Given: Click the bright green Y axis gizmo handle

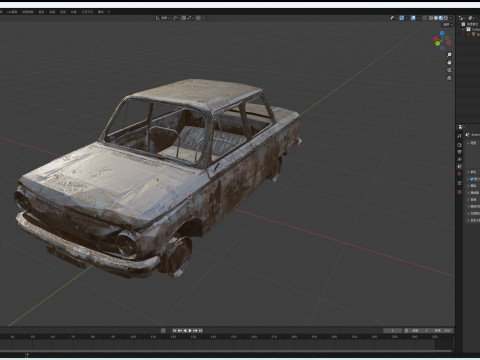Looking at the screenshot, I should 437,43.
